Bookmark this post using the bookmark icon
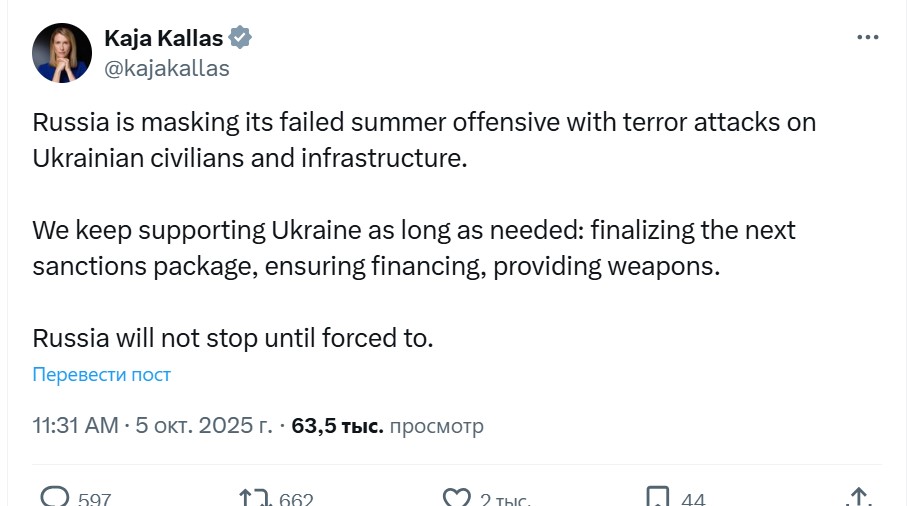The image size is (907, 506). coord(657,497)
